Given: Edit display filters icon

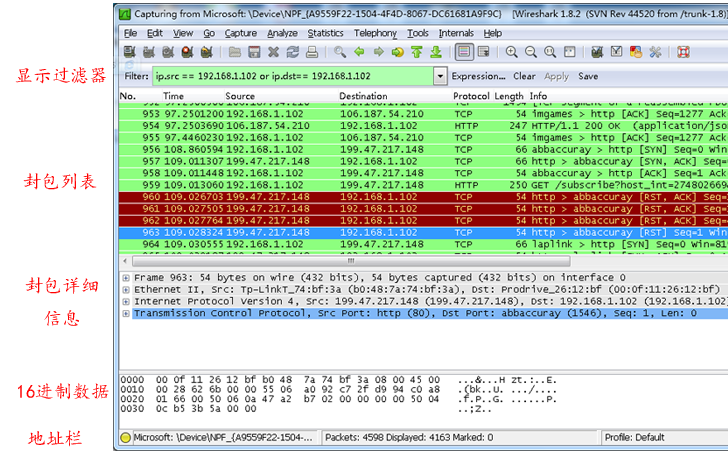Looking at the screenshot, I should tap(617, 52).
